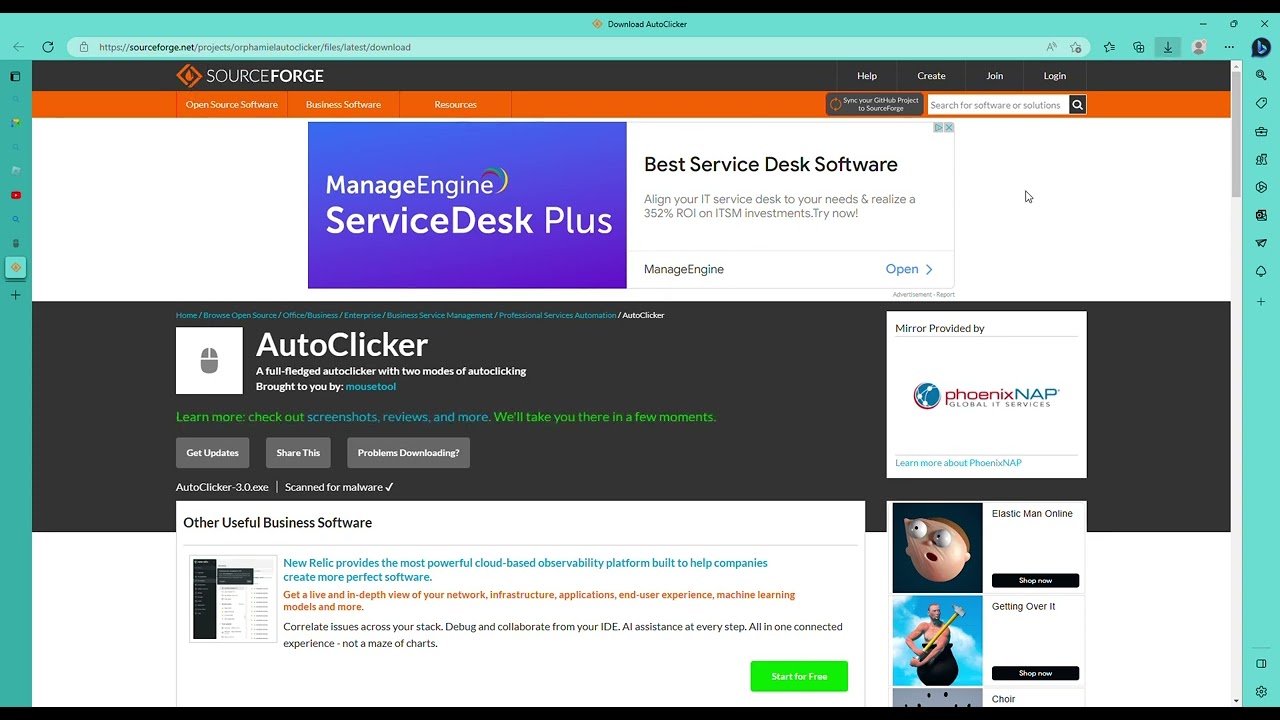Screen dimensions: 1280x720
Task: Click New Relic observability platform headline link
Action: coord(525,570)
